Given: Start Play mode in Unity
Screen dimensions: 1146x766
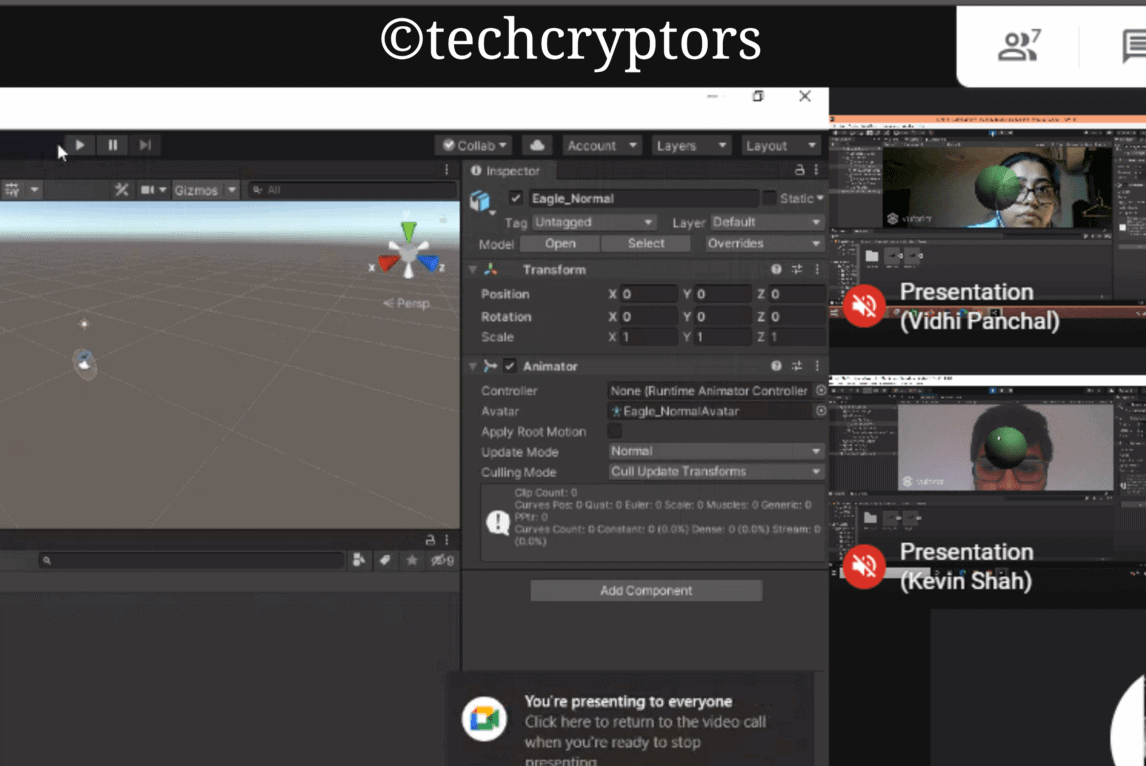Looking at the screenshot, I should point(80,145).
